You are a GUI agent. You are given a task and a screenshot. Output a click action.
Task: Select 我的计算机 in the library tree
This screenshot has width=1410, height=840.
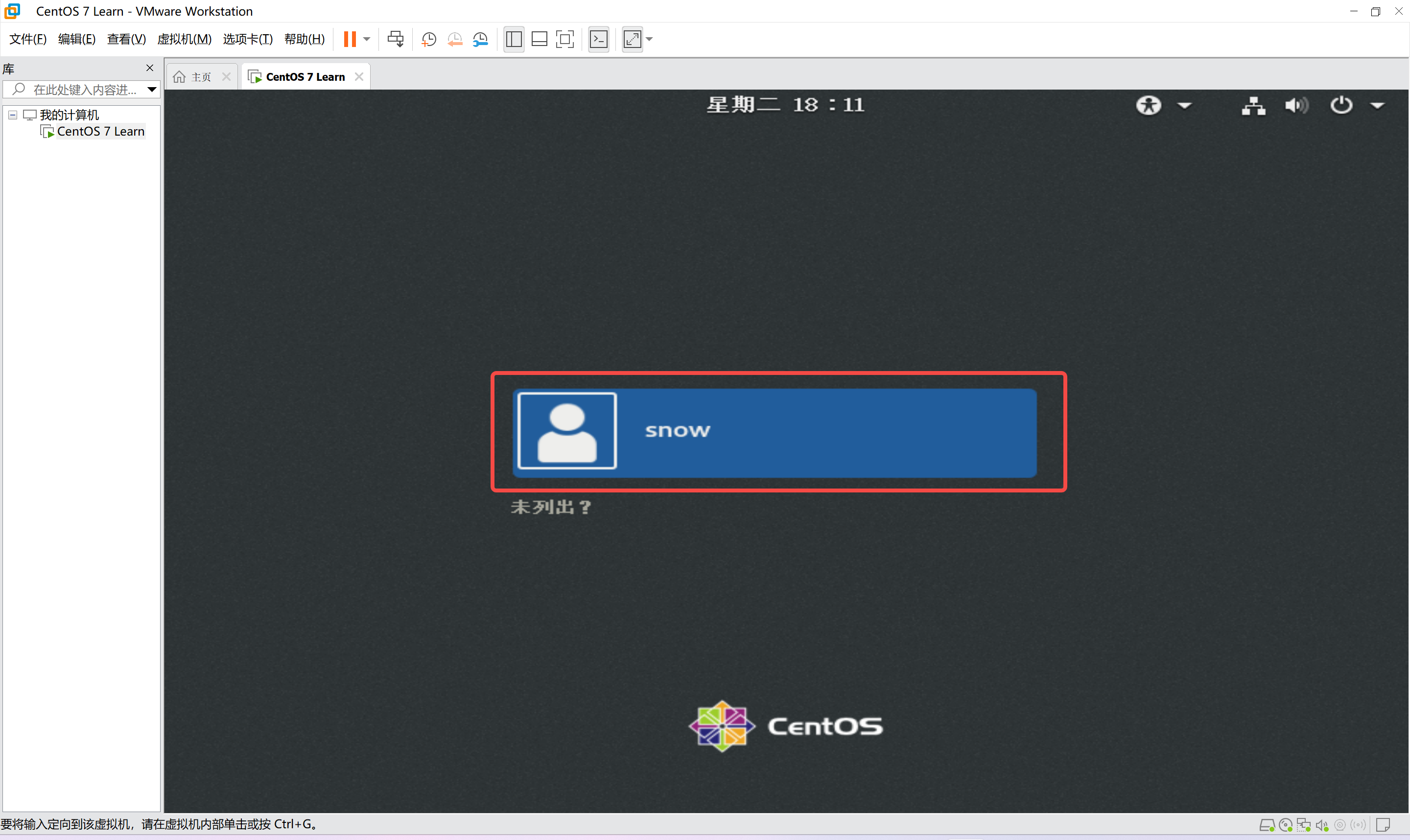[69, 115]
